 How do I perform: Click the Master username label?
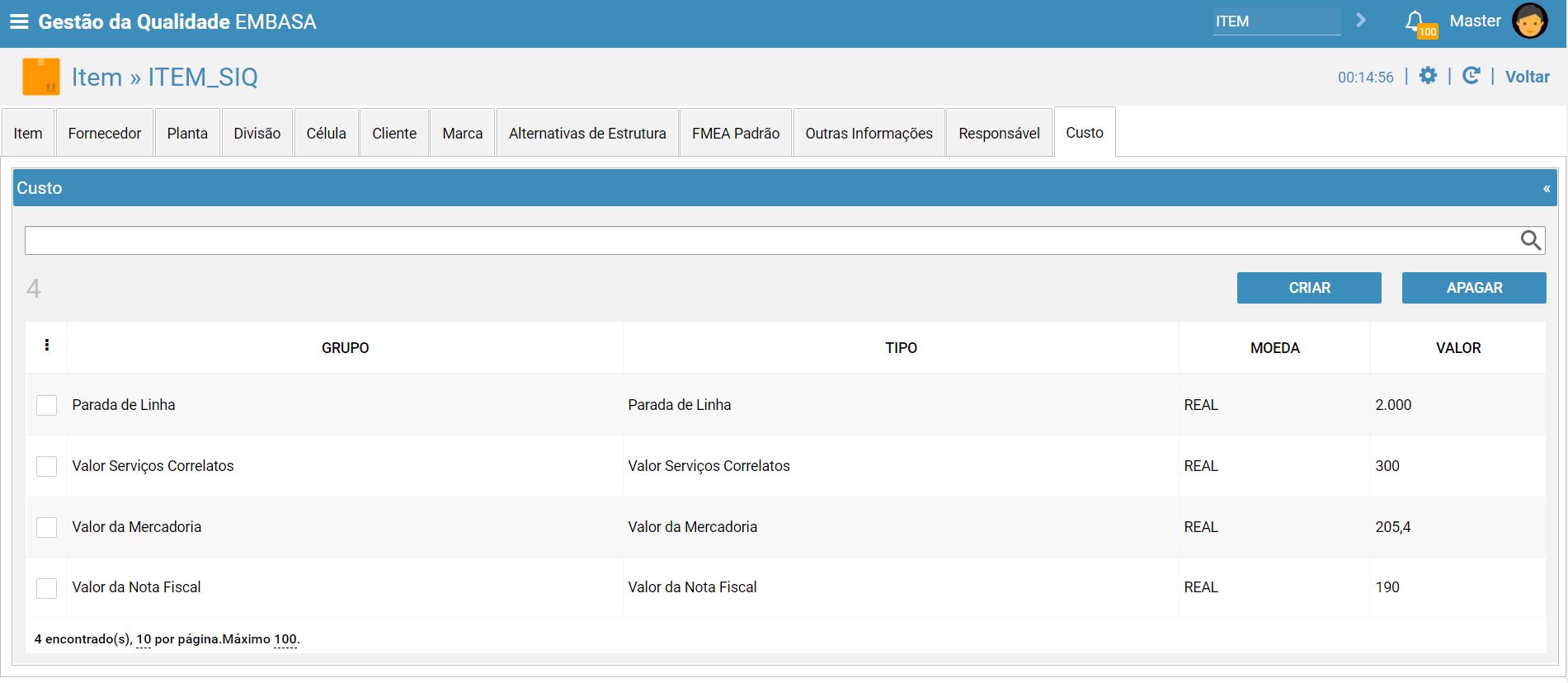[1476, 21]
